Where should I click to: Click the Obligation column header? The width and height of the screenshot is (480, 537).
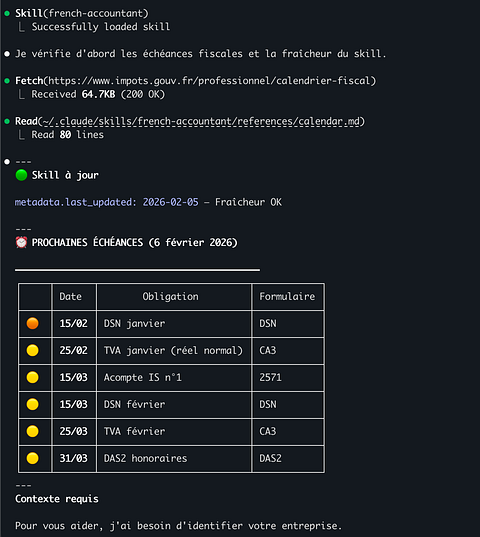(x=170, y=296)
